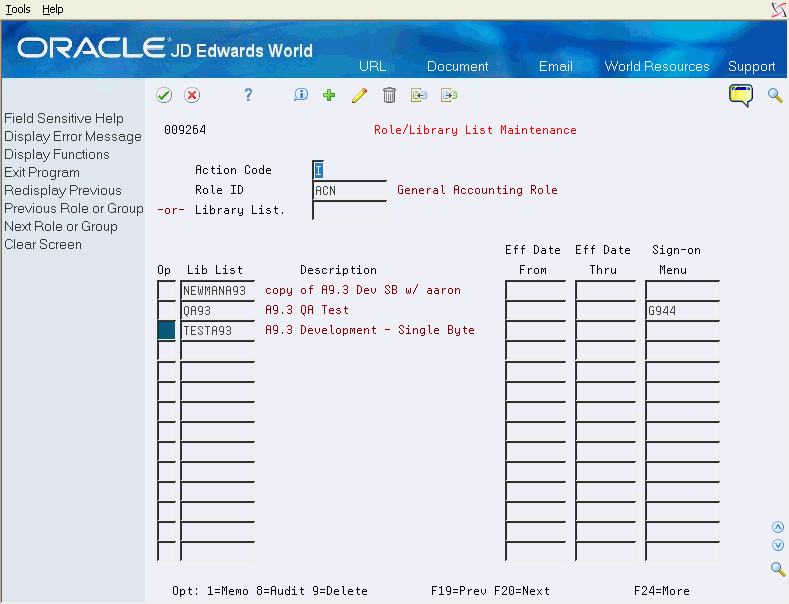Viewport: 789px width, 604px height.
Task: Open the Email header link
Action: click(556, 66)
